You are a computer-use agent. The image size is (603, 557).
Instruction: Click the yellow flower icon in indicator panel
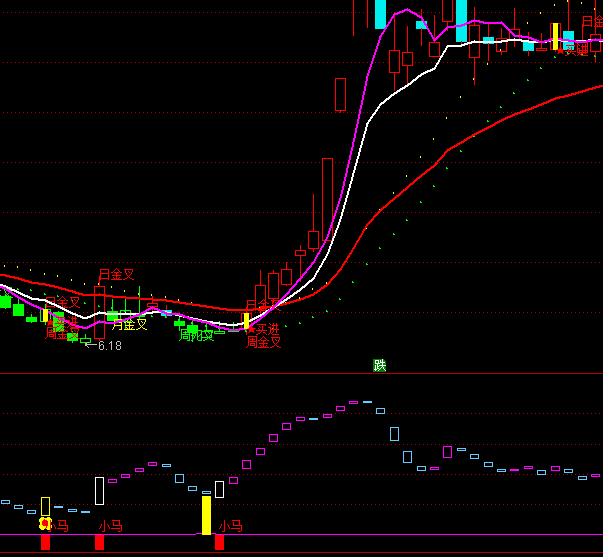click(x=45, y=523)
